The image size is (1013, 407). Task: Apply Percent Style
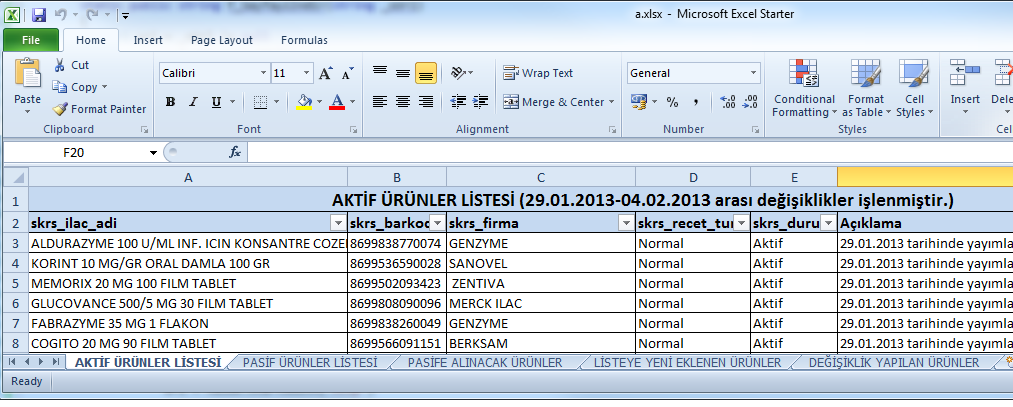click(x=673, y=101)
